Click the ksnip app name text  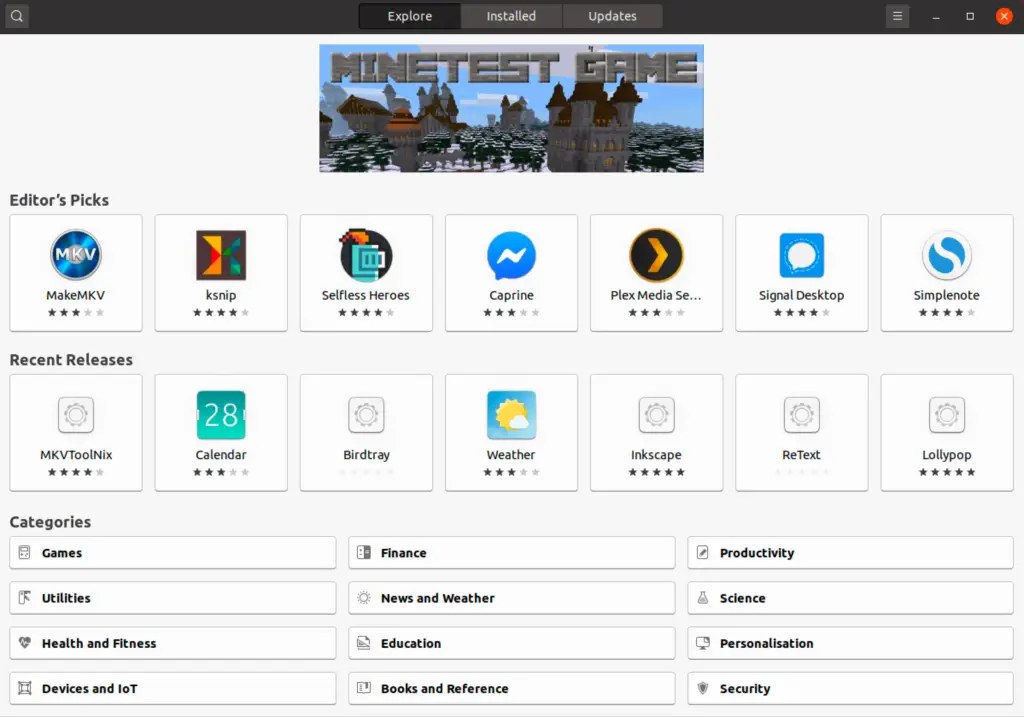221,295
